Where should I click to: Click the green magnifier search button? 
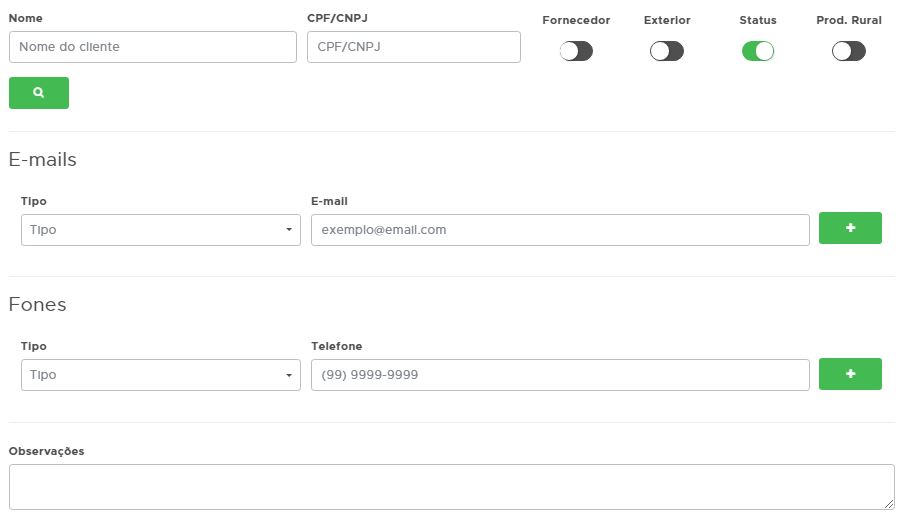[x=39, y=93]
